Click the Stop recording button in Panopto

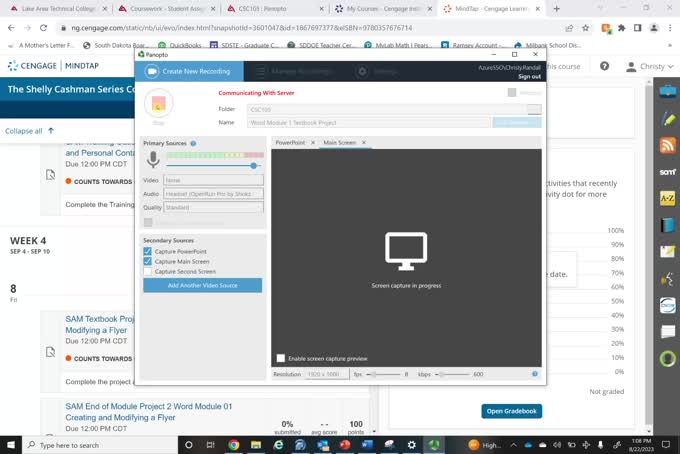(158, 103)
